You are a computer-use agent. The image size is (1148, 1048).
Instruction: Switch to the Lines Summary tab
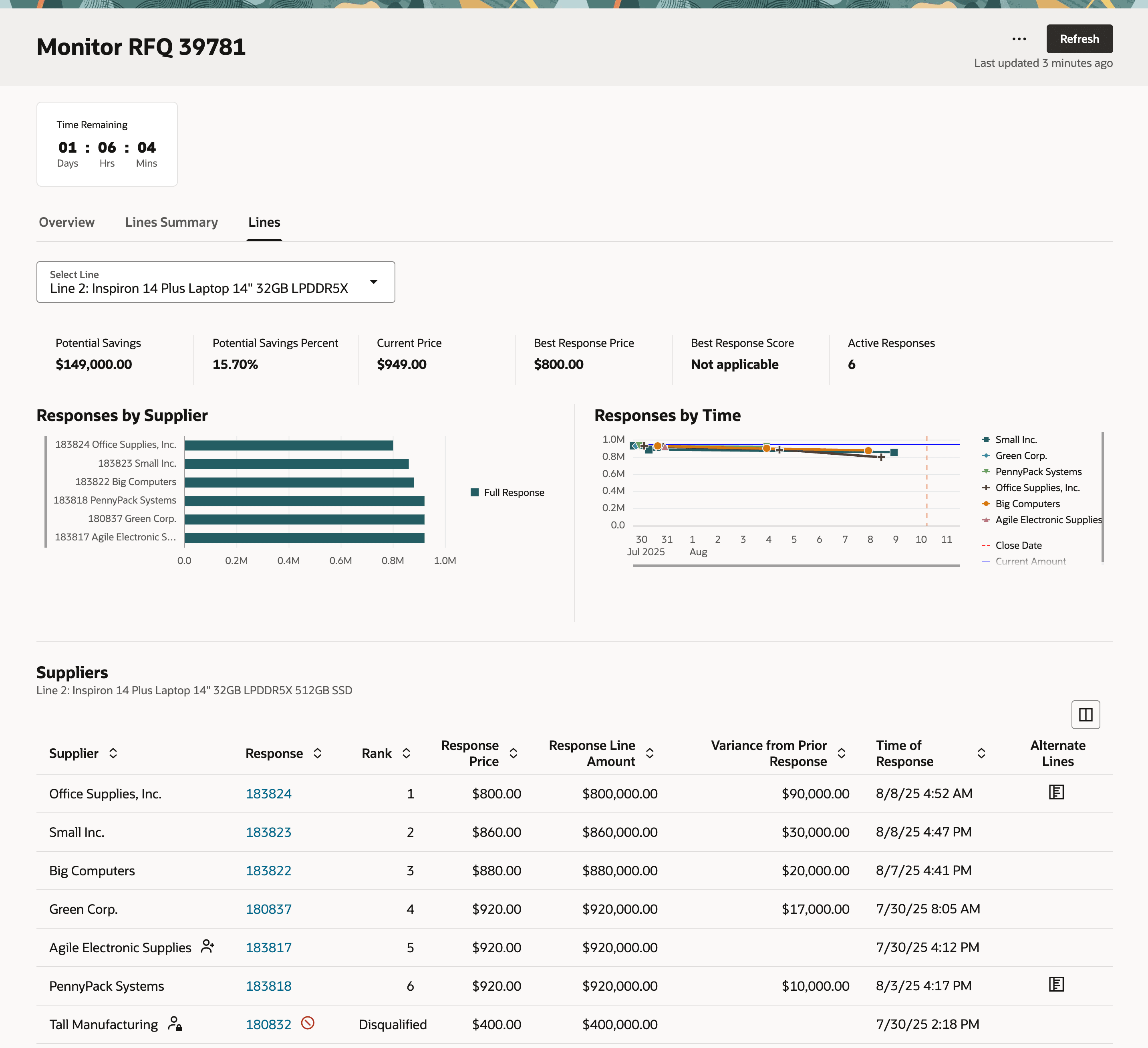(x=171, y=222)
